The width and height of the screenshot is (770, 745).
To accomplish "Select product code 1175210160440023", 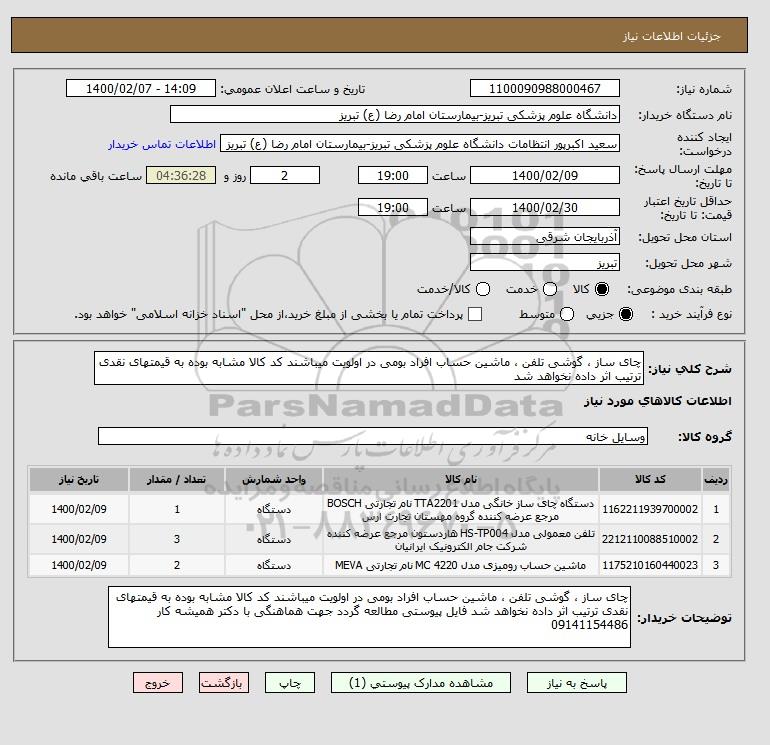I will 650,565.
